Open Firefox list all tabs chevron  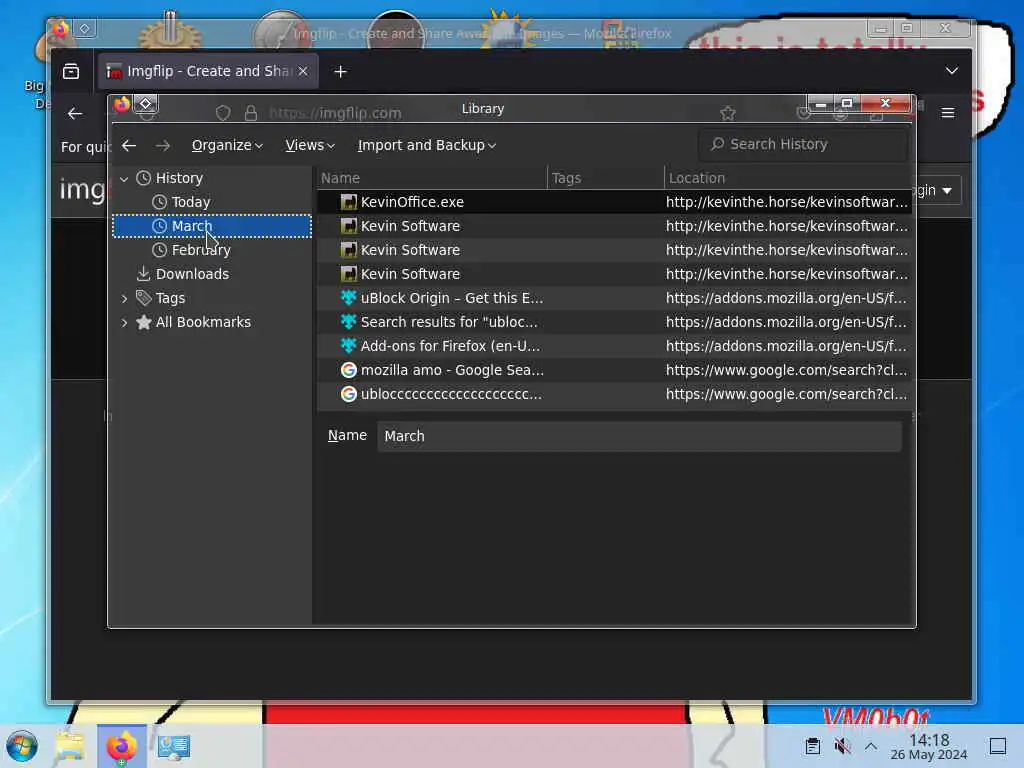pyautogui.click(x=952, y=71)
